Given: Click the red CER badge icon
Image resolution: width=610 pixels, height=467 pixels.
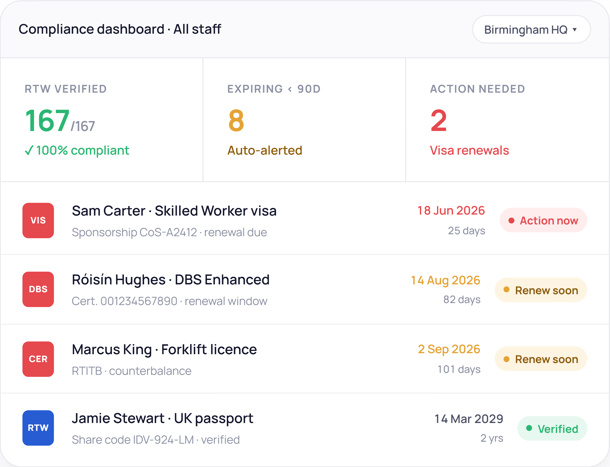Looking at the screenshot, I should tap(38, 359).
